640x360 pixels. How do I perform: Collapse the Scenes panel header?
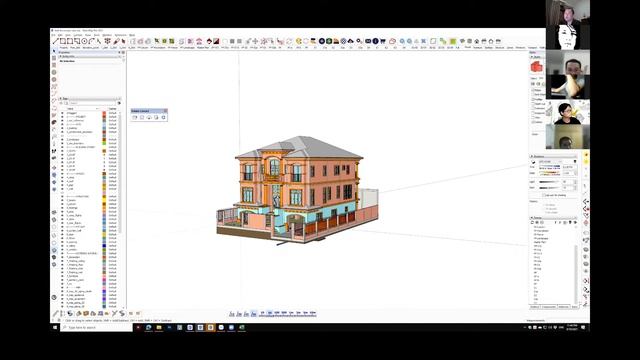553,218
